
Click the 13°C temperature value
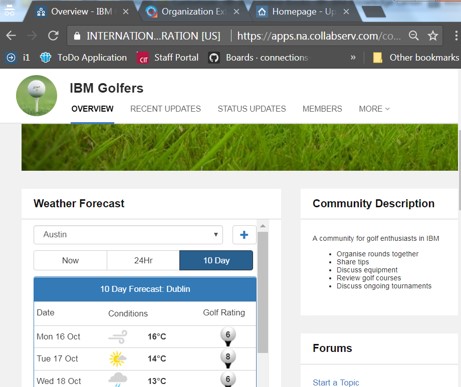[157, 381]
